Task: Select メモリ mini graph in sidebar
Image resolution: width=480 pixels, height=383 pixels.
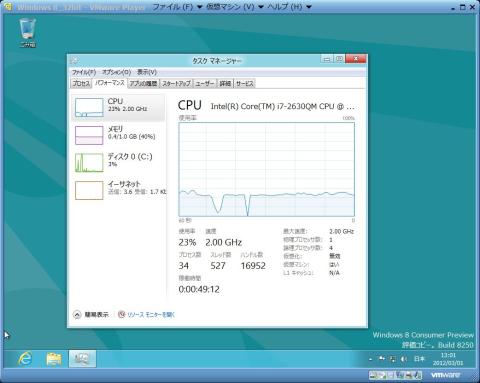Action: point(89,135)
